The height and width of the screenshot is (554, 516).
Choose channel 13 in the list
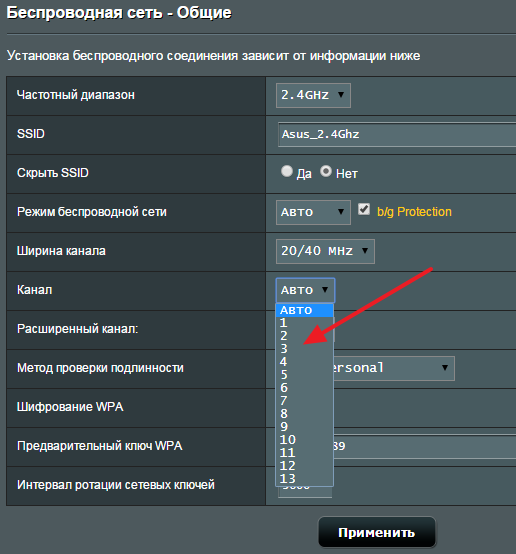click(x=304, y=479)
